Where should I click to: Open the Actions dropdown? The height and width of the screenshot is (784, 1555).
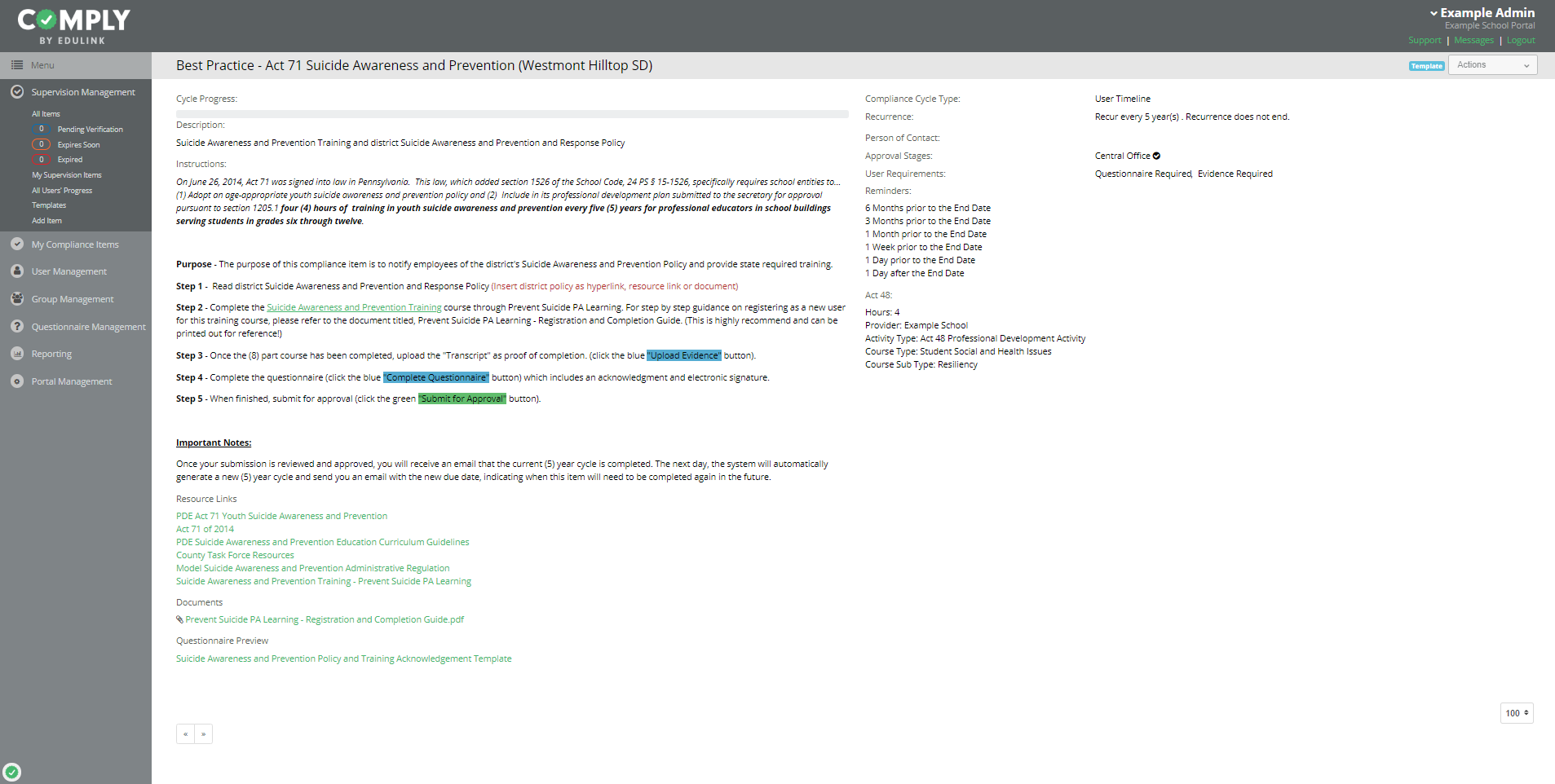point(1492,65)
